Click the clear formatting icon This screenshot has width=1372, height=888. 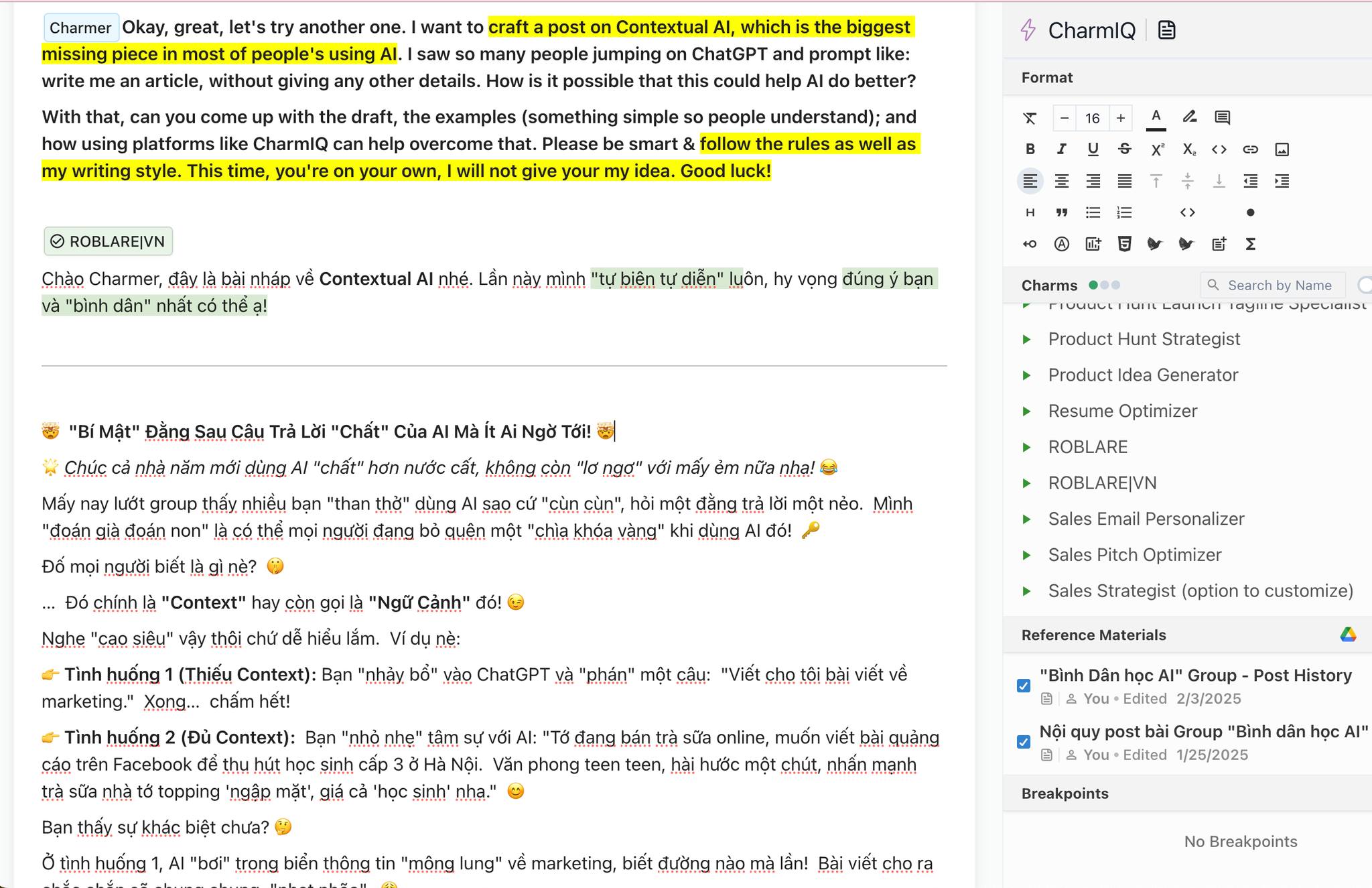coord(1030,119)
